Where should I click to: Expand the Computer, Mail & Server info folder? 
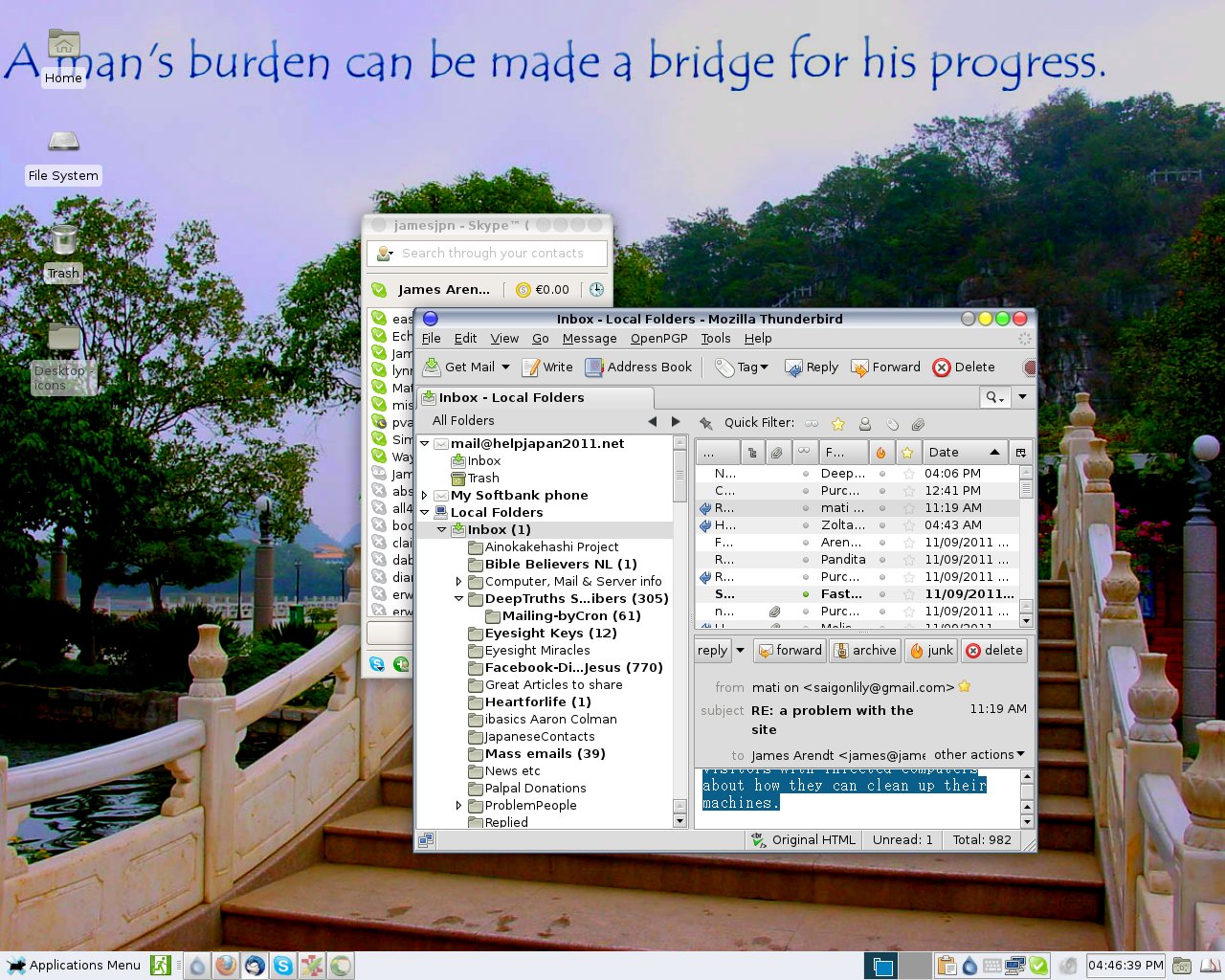(458, 582)
